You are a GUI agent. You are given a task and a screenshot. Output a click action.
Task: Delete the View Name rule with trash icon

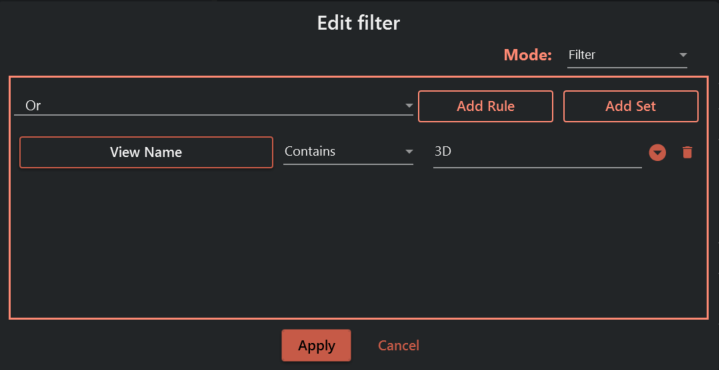point(687,152)
